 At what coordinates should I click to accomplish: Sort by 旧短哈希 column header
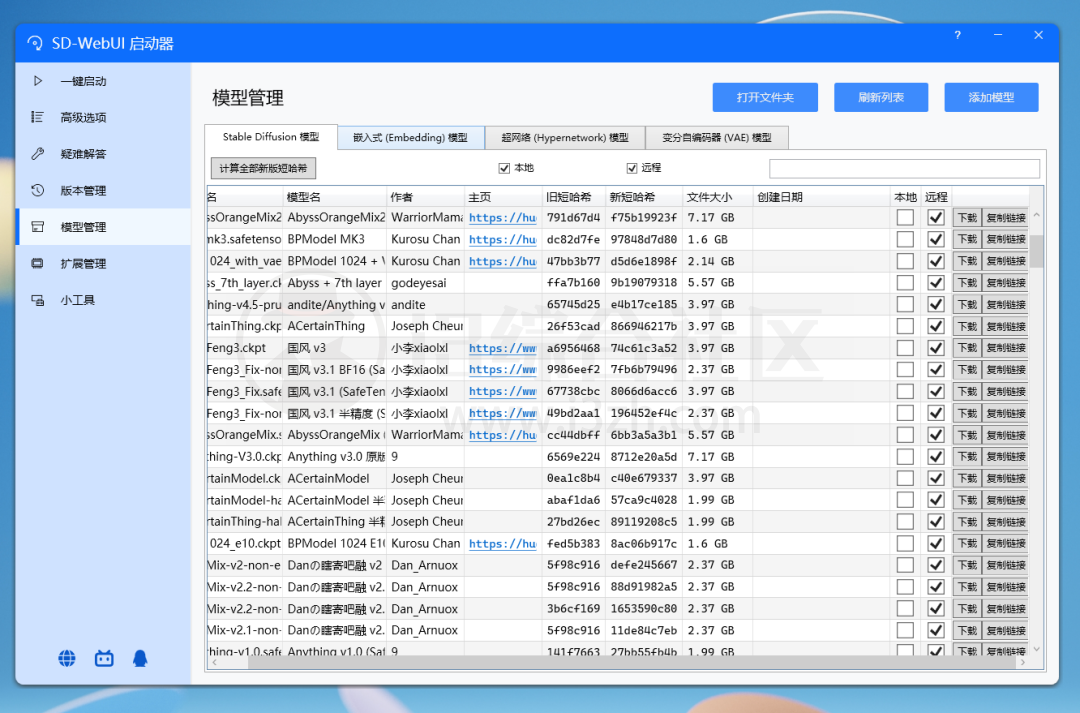tap(573, 197)
